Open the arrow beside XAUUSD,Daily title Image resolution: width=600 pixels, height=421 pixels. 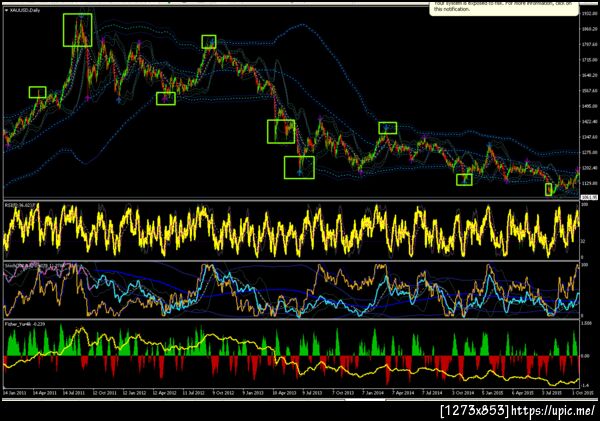click(6, 10)
